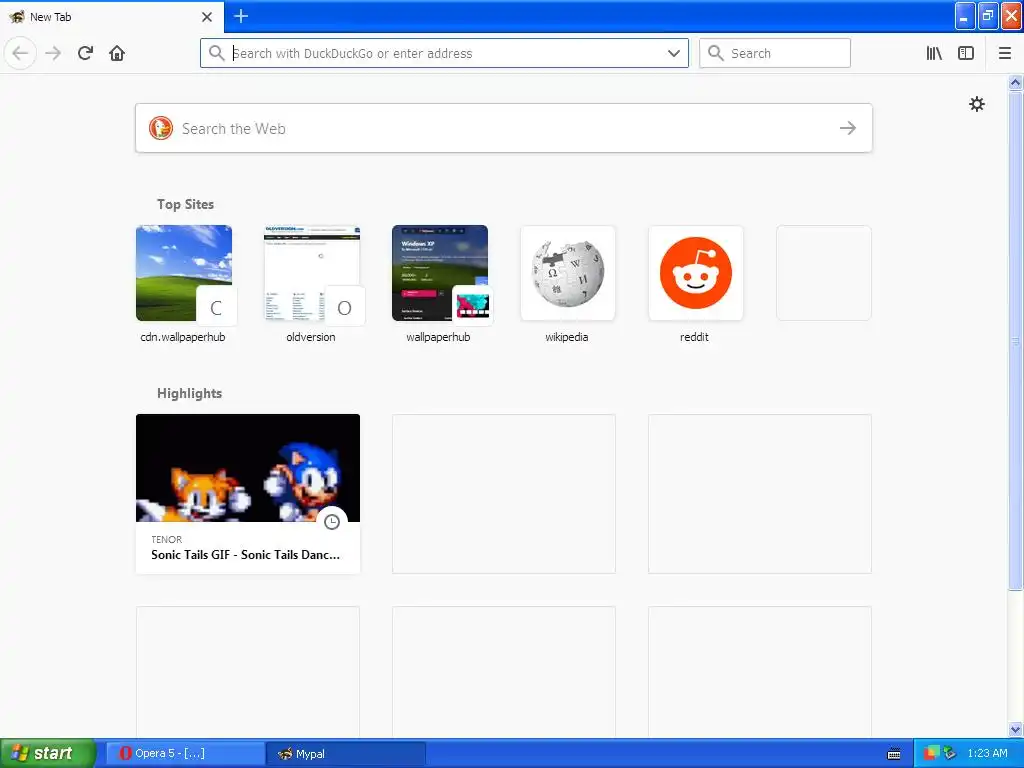This screenshot has height=768, width=1024.
Task: Click the TENOR source label
Action: pyautogui.click(x=167, y=539)
